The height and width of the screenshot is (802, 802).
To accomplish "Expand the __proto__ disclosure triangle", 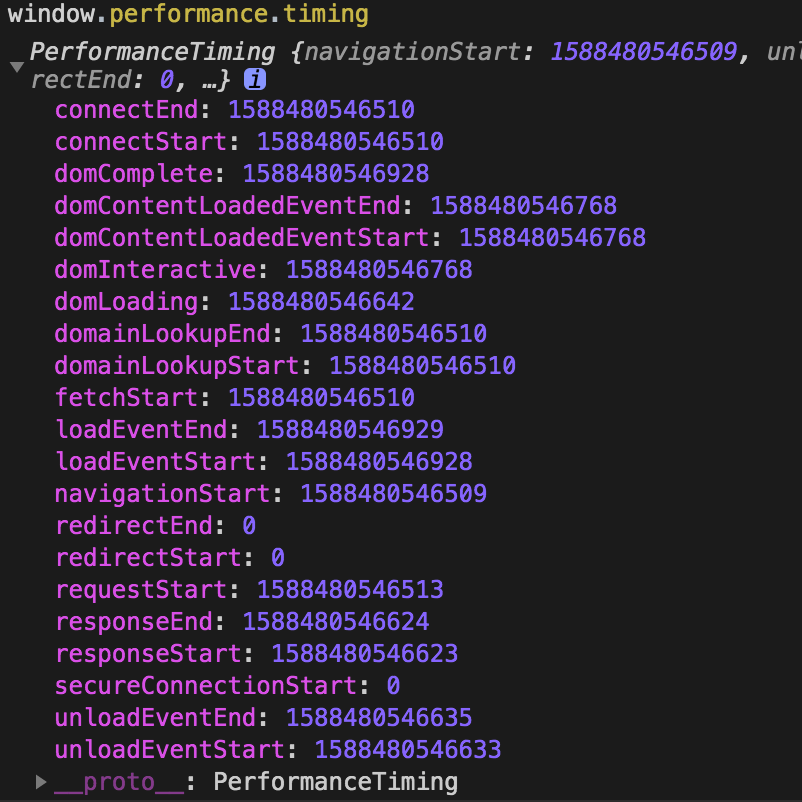I will coord(41,782).
